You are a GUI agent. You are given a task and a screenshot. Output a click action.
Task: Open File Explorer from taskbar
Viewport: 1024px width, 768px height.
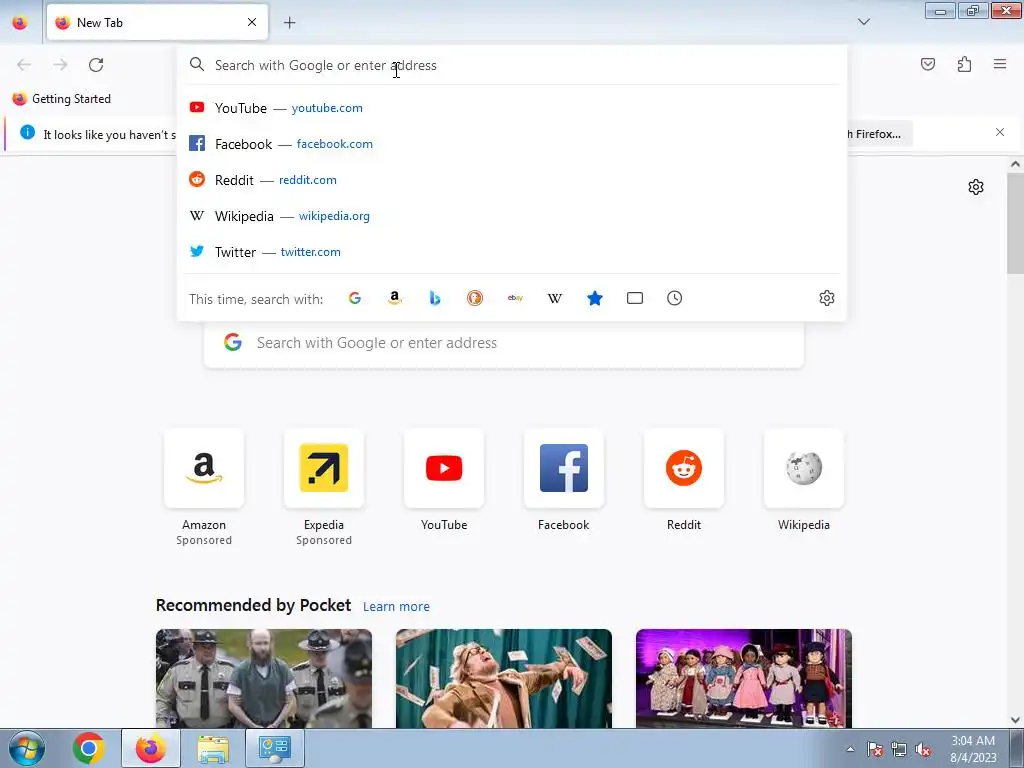[213, 748]
